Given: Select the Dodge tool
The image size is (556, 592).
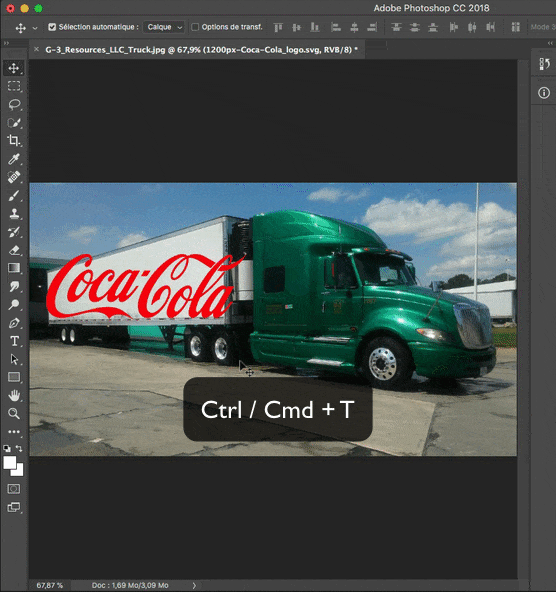Looking at the screenshot, I should pos(14,304).
